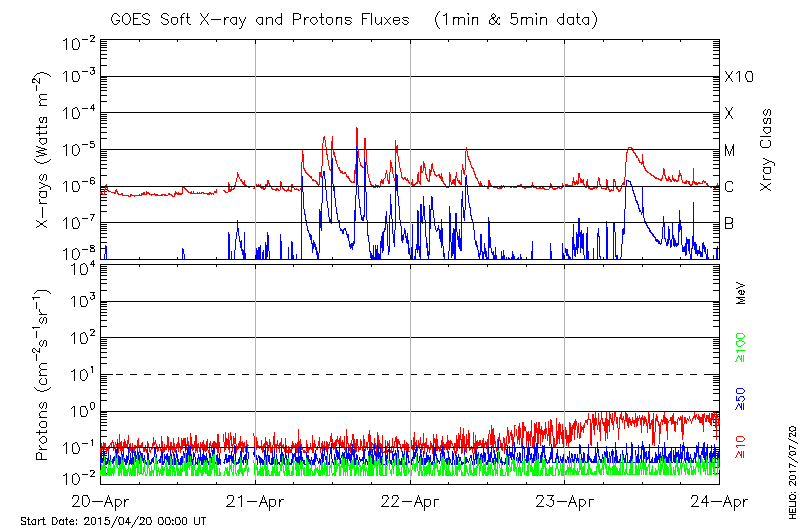Screen dimensions: 800x530
Task: Click the 21-Apr date tick label
Action: coord(256,502)
